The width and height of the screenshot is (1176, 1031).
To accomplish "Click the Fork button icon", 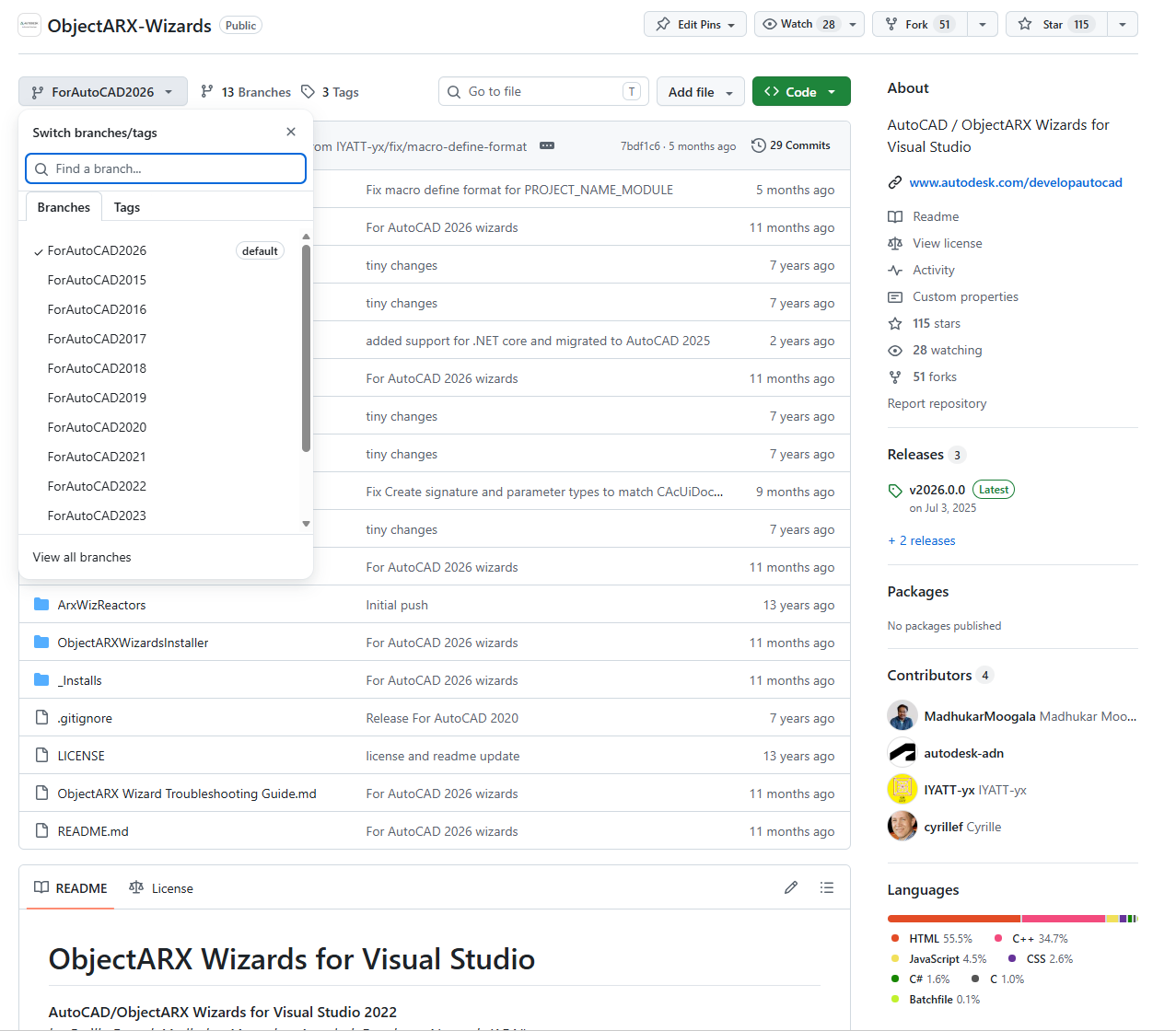I will [891, 25].
